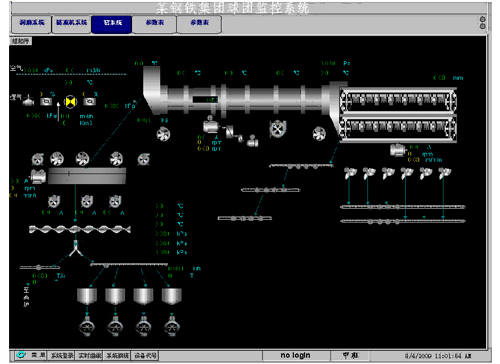Click the 系统登录 button in the bottom bar

62,356
